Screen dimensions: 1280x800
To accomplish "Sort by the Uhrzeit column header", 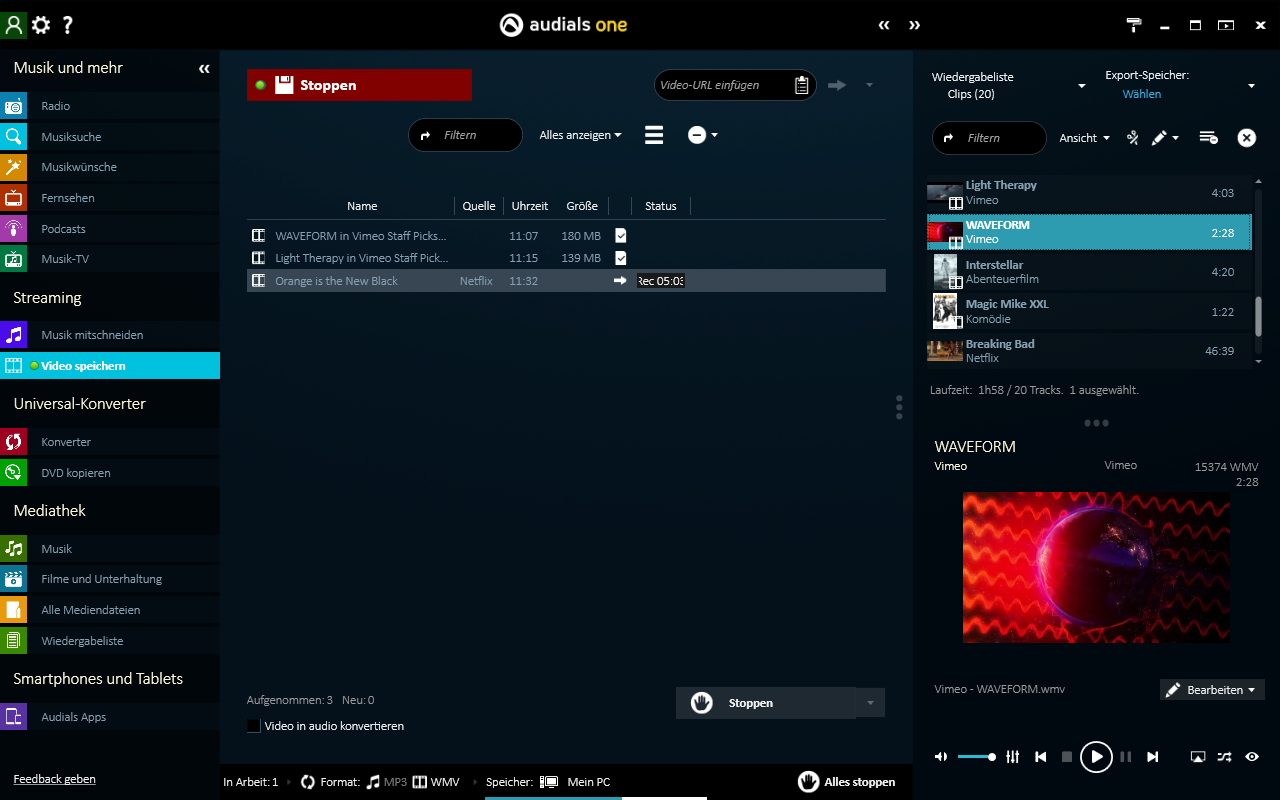I will coord(530,206).
